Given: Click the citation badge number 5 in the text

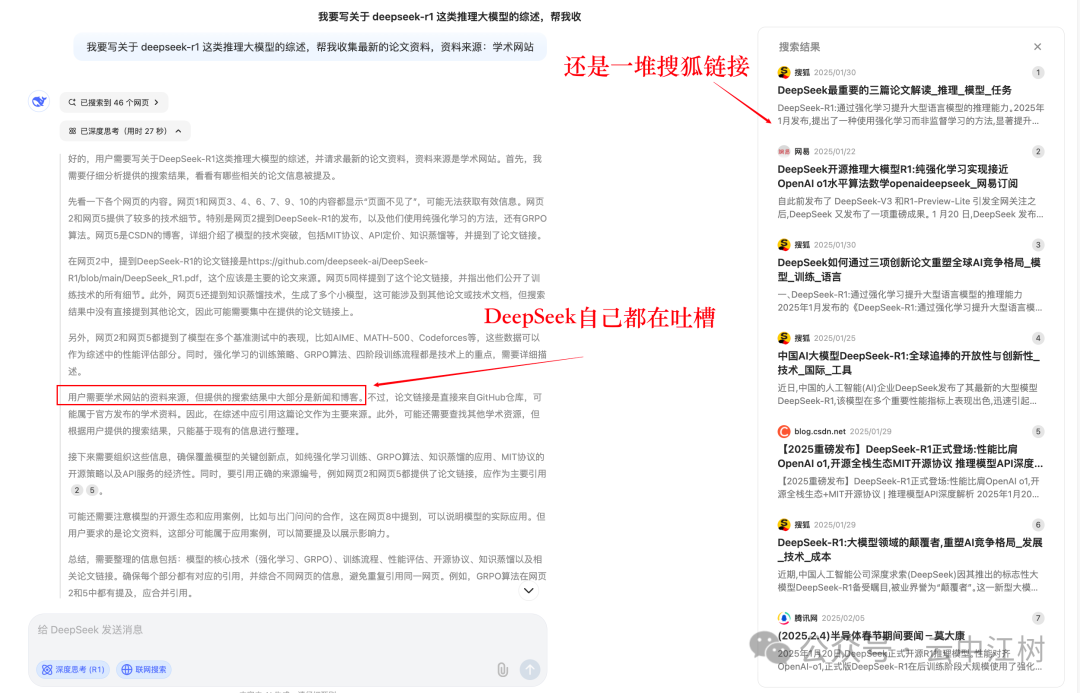Looking at the screenshot, I should [92, 490].
